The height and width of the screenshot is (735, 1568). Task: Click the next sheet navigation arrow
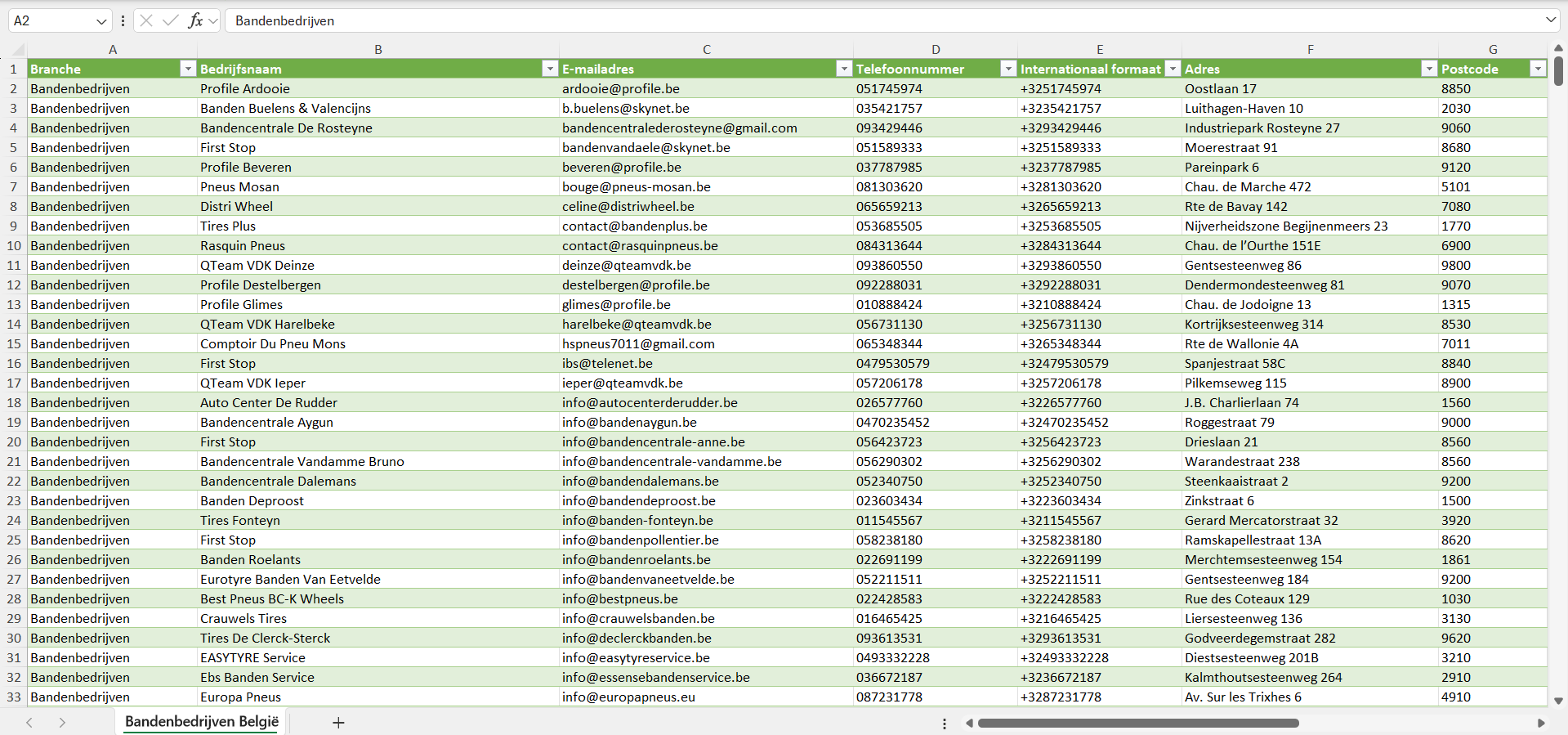pyautogui.click(x=62, y=723)
